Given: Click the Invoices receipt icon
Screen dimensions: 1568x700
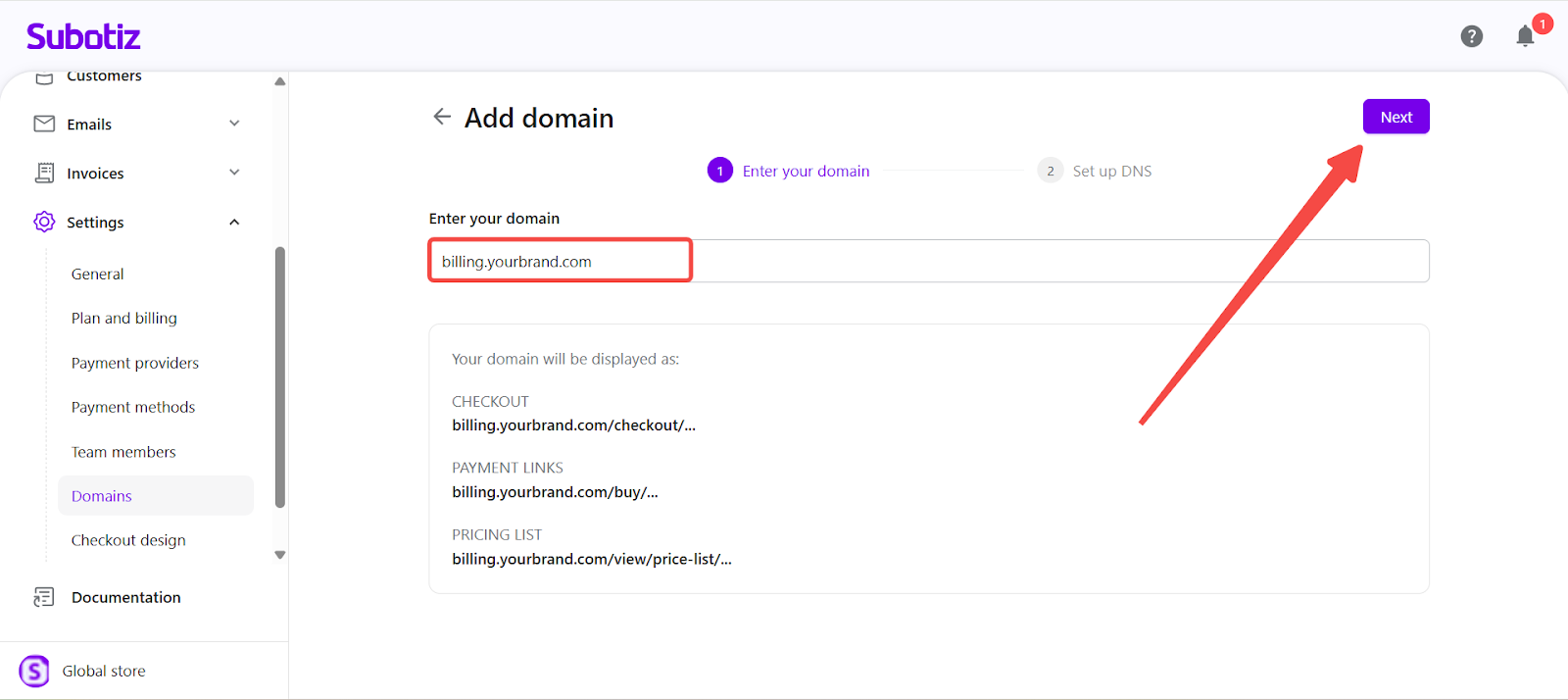Looking at the screenshot, I should tap(44, 173).
